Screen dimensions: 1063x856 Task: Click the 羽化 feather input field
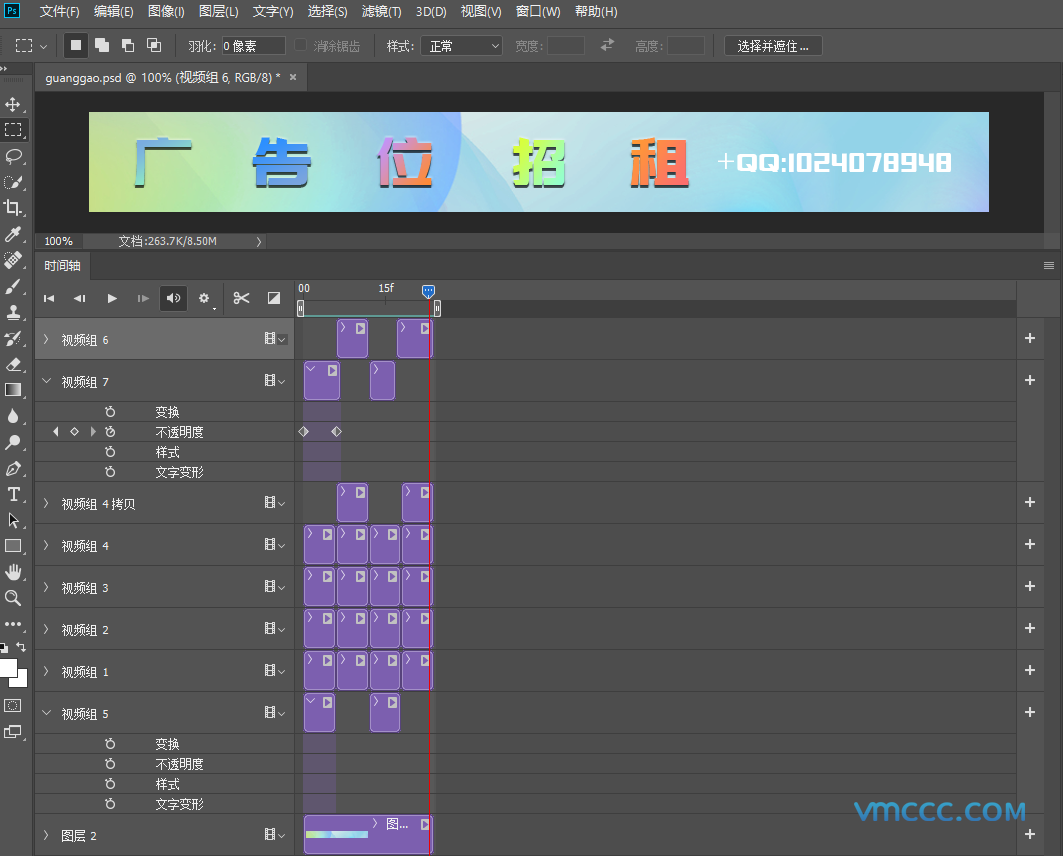tap(252, 46)
